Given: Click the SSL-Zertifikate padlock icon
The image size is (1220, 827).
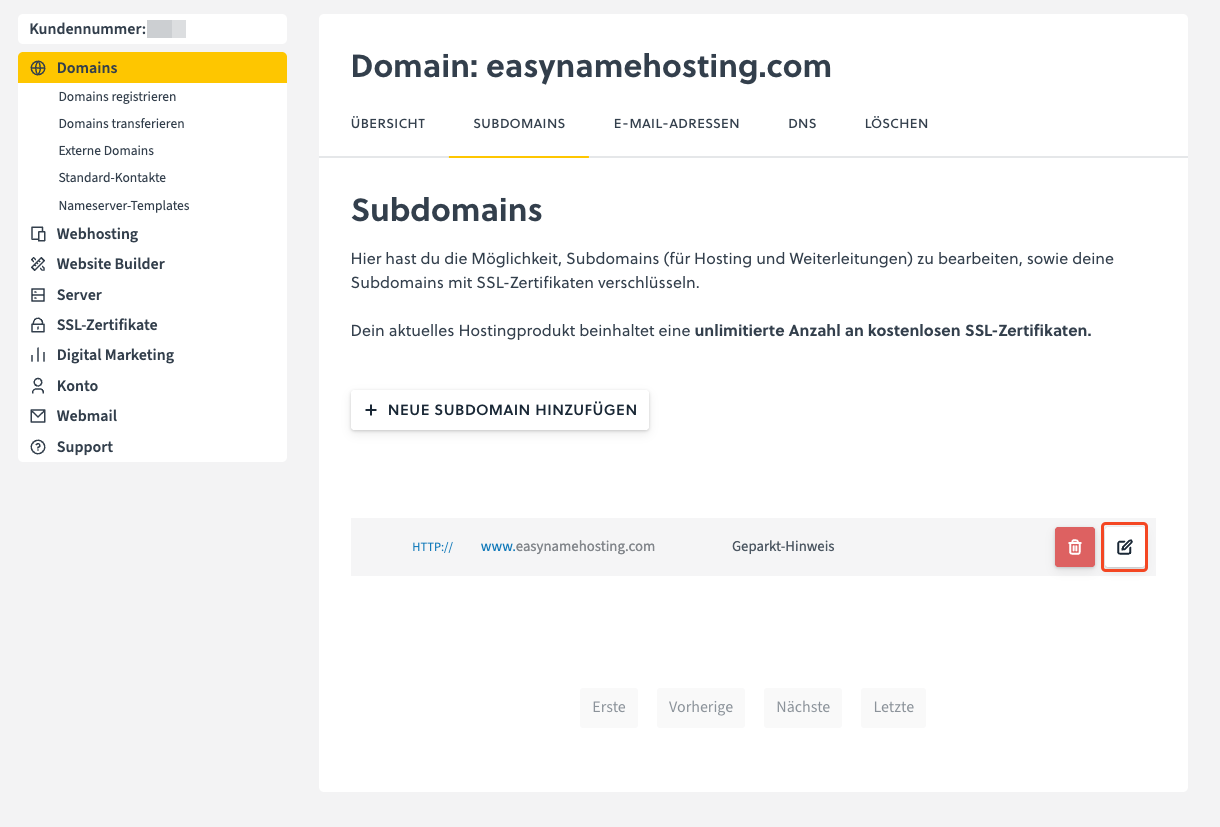Looking at the screenshot, I should click(38, 325).
